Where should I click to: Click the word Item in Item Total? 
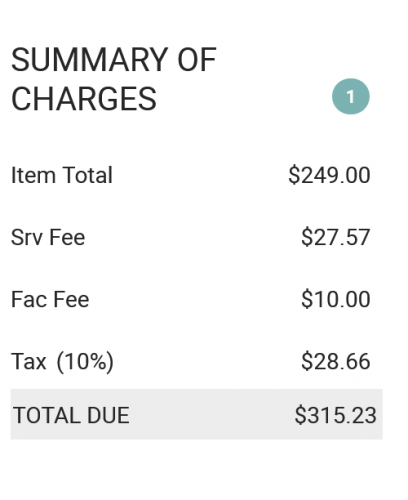coord(33,175)
